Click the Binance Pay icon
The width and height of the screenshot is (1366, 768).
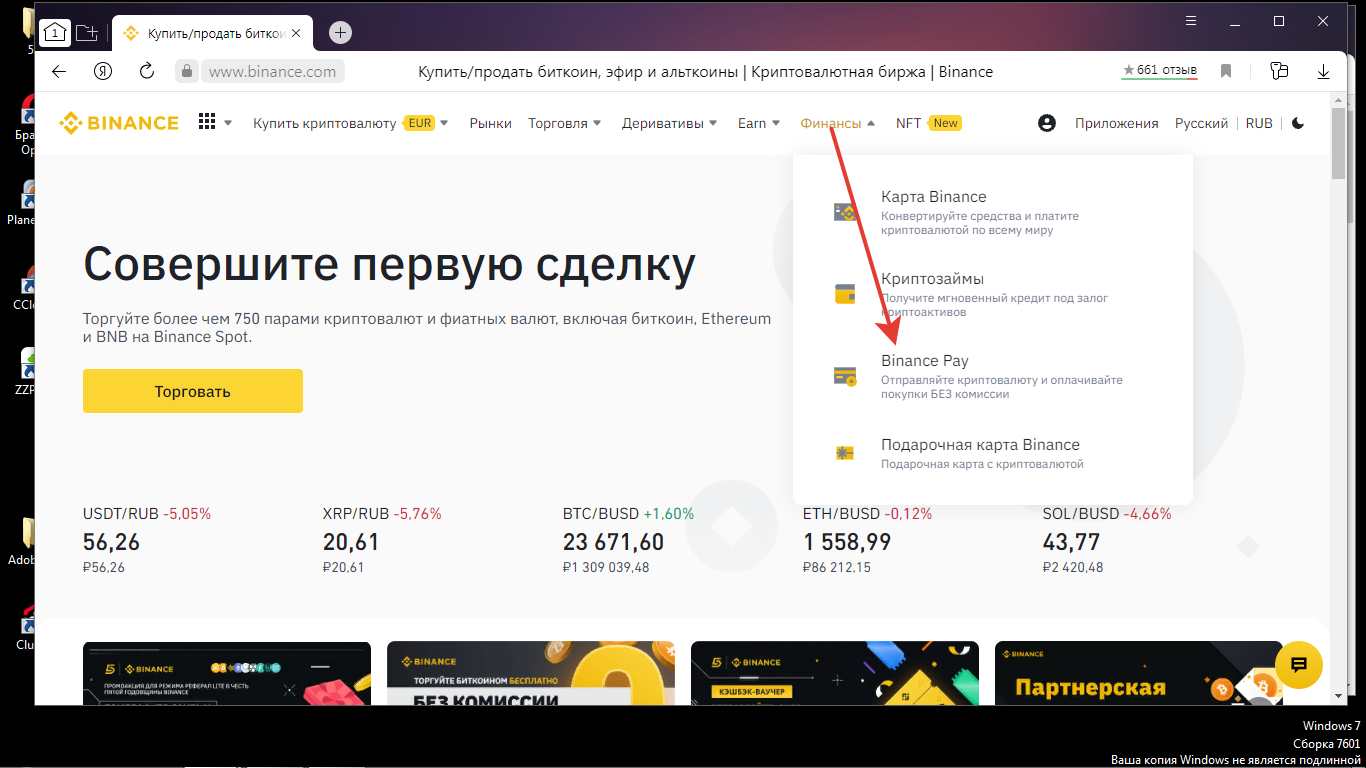(x=845, y=376)
